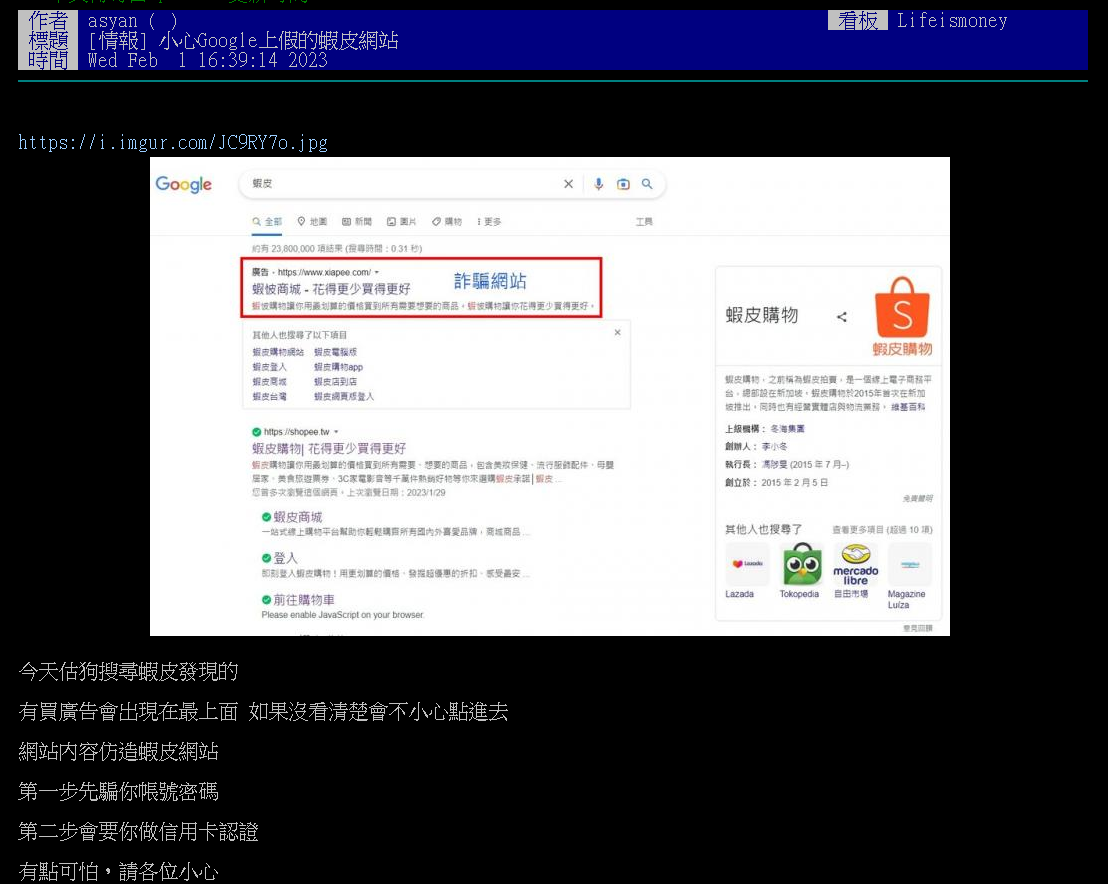This screenshot has height=884, width=1108.
Task: Click the magnifier search icon in search box
Action: point(647,184)
